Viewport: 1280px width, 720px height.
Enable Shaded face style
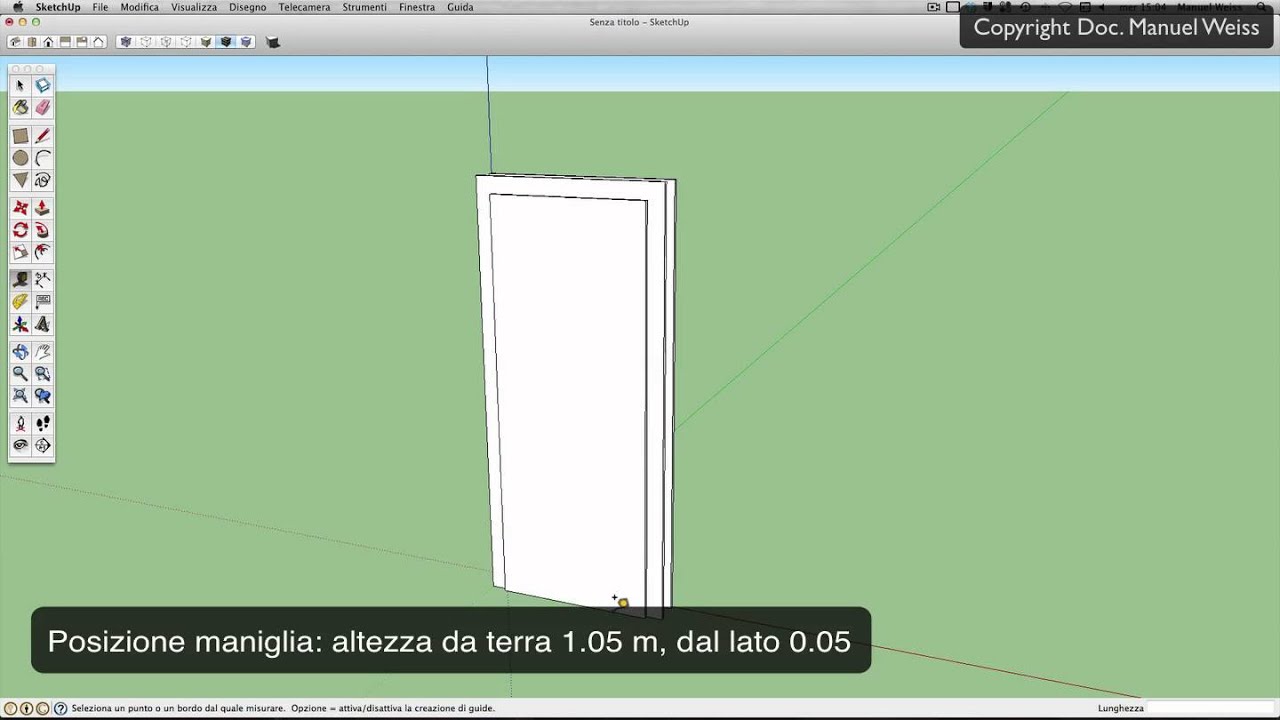[206, 42]
